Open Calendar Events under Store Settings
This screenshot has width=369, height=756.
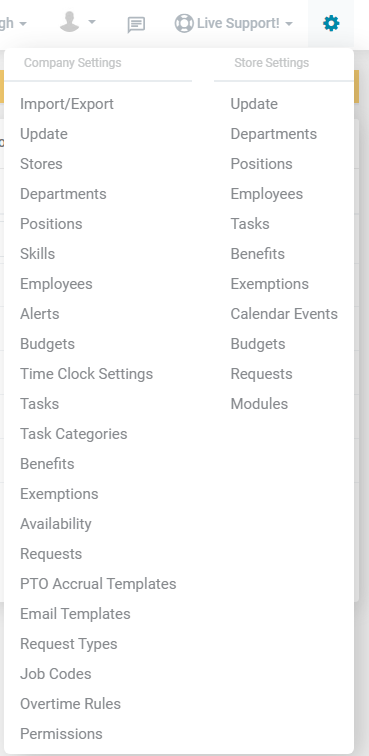tap(284, 314)
